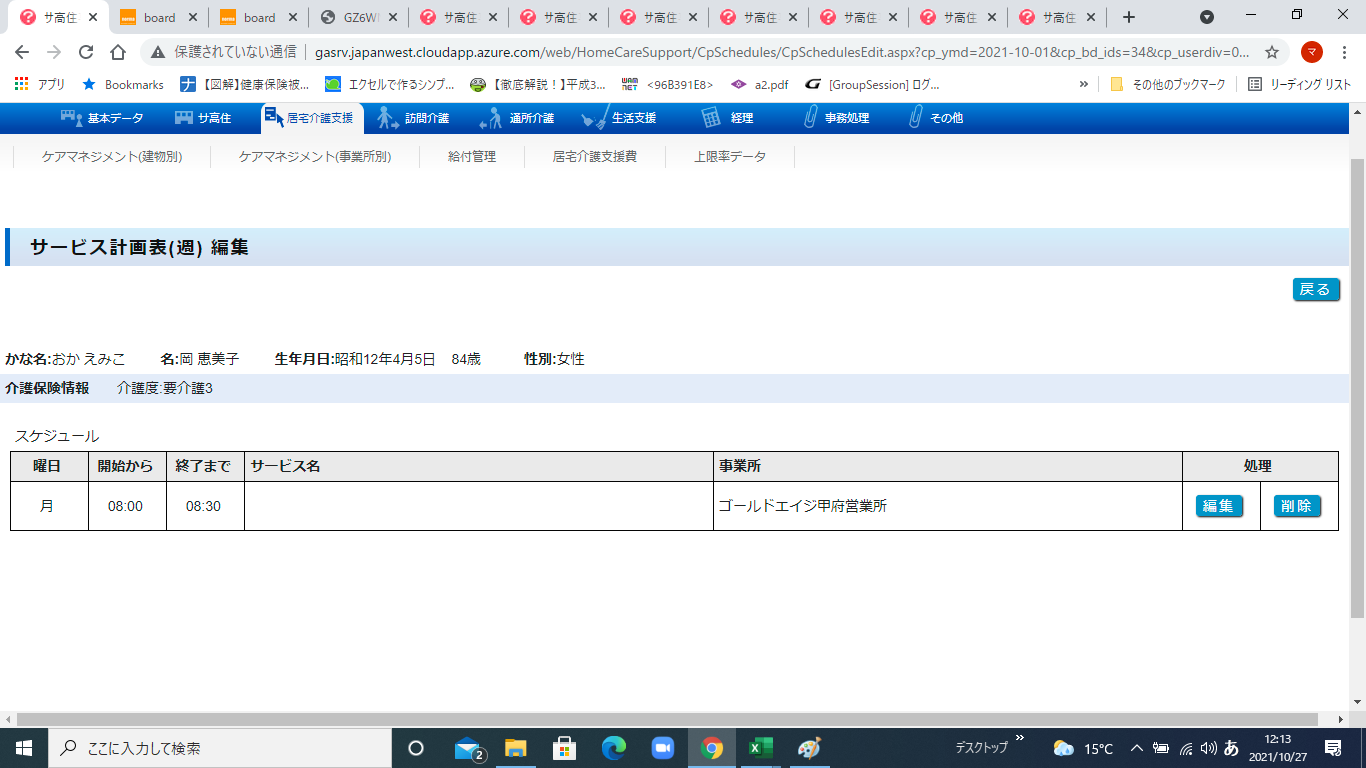Open the 生活支援 menu
The image size is (1366, 768).
[x=620, y=118]
